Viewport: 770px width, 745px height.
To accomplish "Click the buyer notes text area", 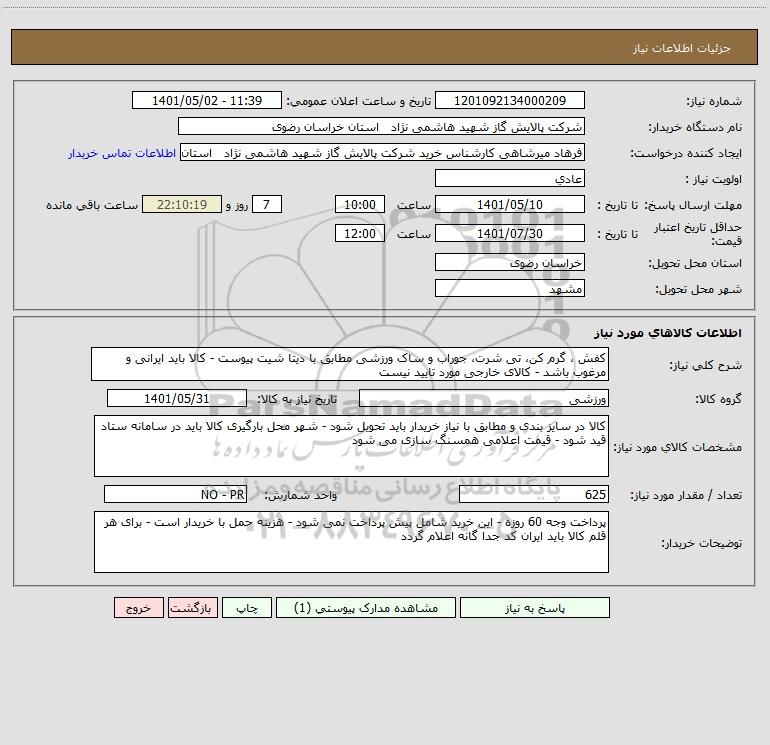I will tap(351, 542).
